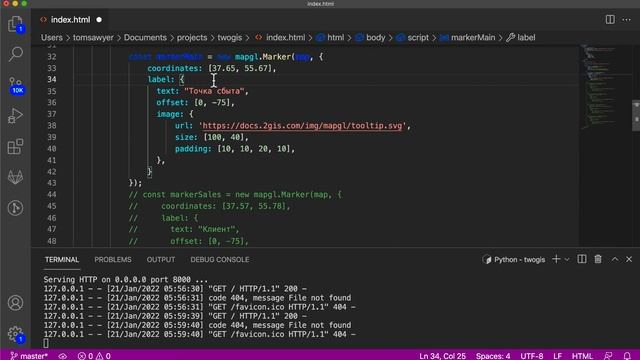Open the errors and warnings status item
The image size is (640, 360).
pos(94,356)
